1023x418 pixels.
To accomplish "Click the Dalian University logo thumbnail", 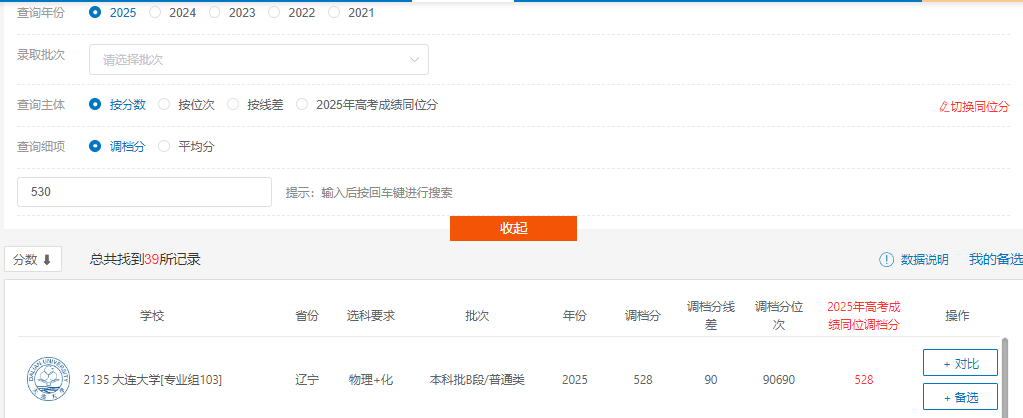I will tap(48, 380).
